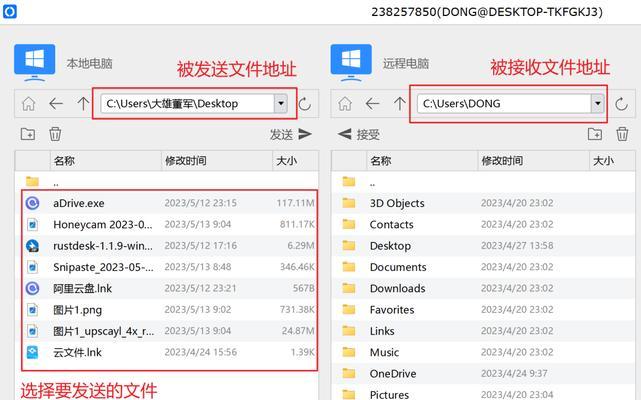Click the aDrive.exe file icon

[x=32, y=203]
